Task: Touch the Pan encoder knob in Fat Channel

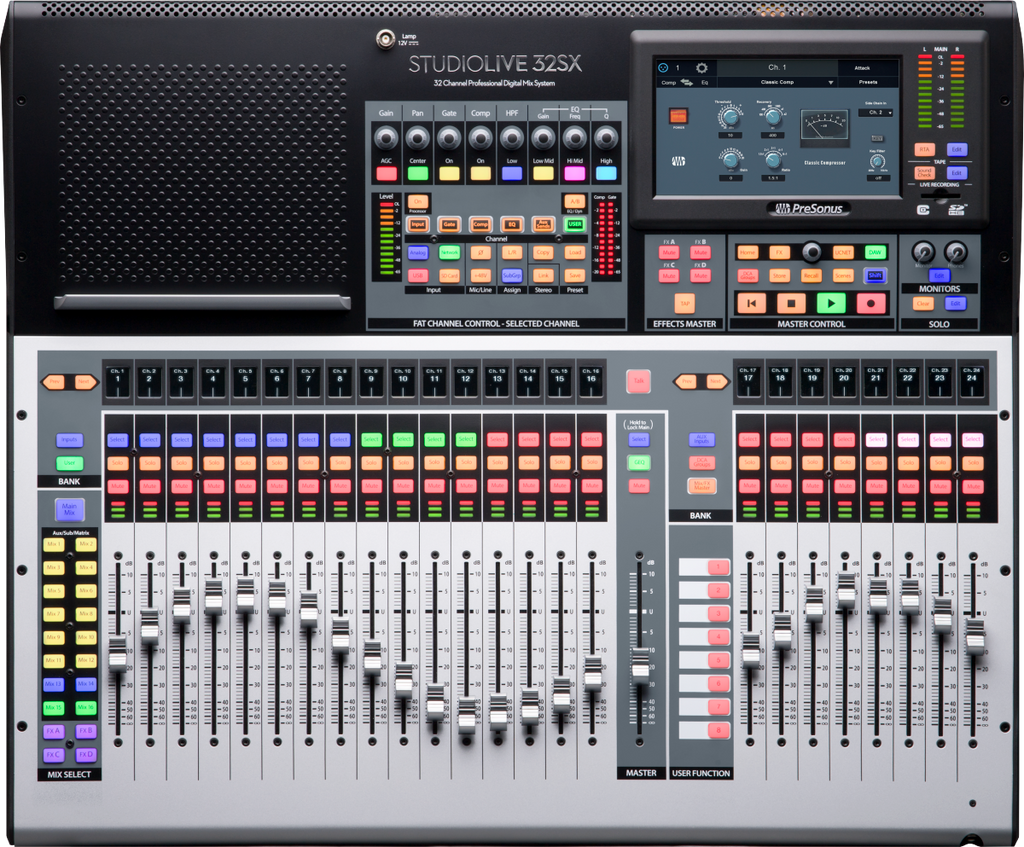Action: pos(417,138)
